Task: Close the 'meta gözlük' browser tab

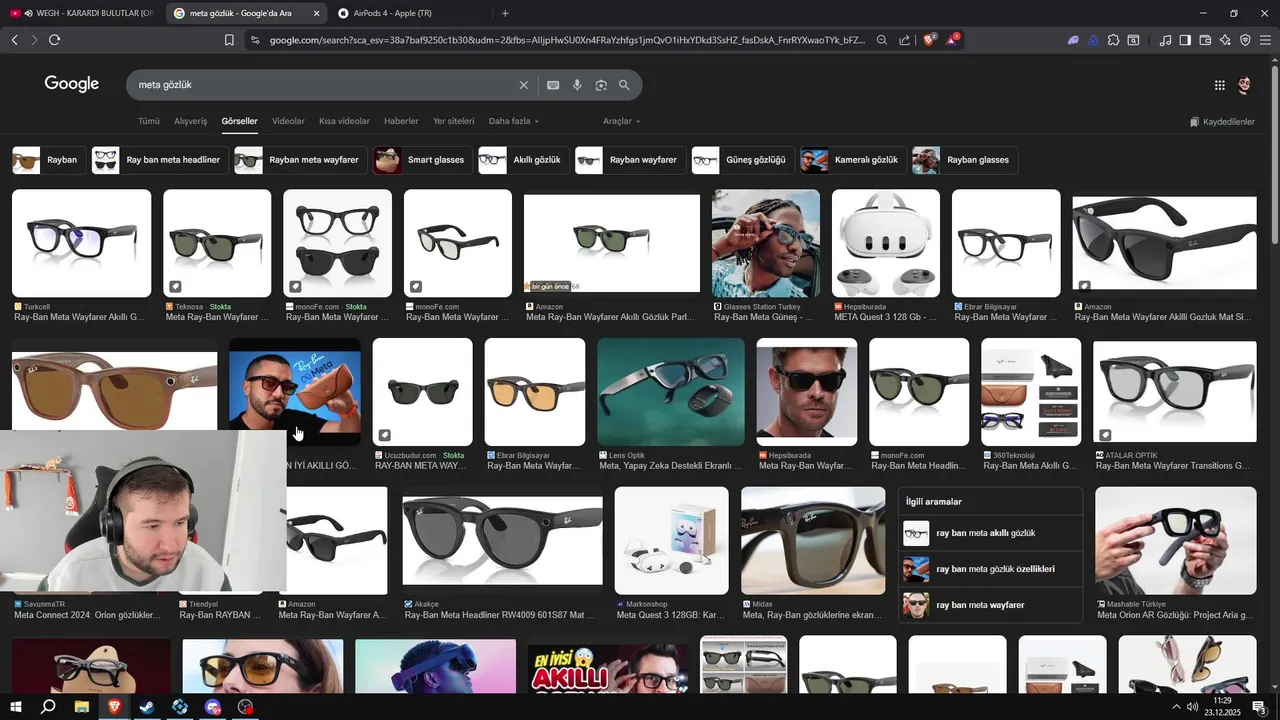Action: (316, 13)
